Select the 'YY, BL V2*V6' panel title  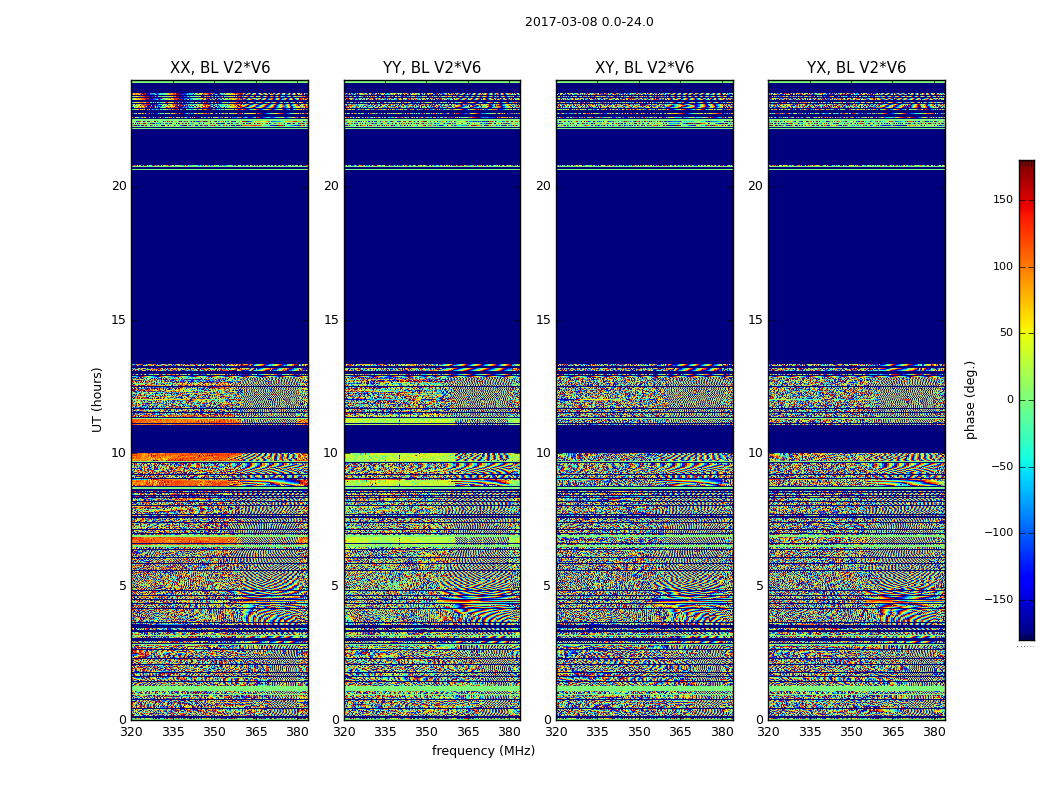(x=432, y=68)
